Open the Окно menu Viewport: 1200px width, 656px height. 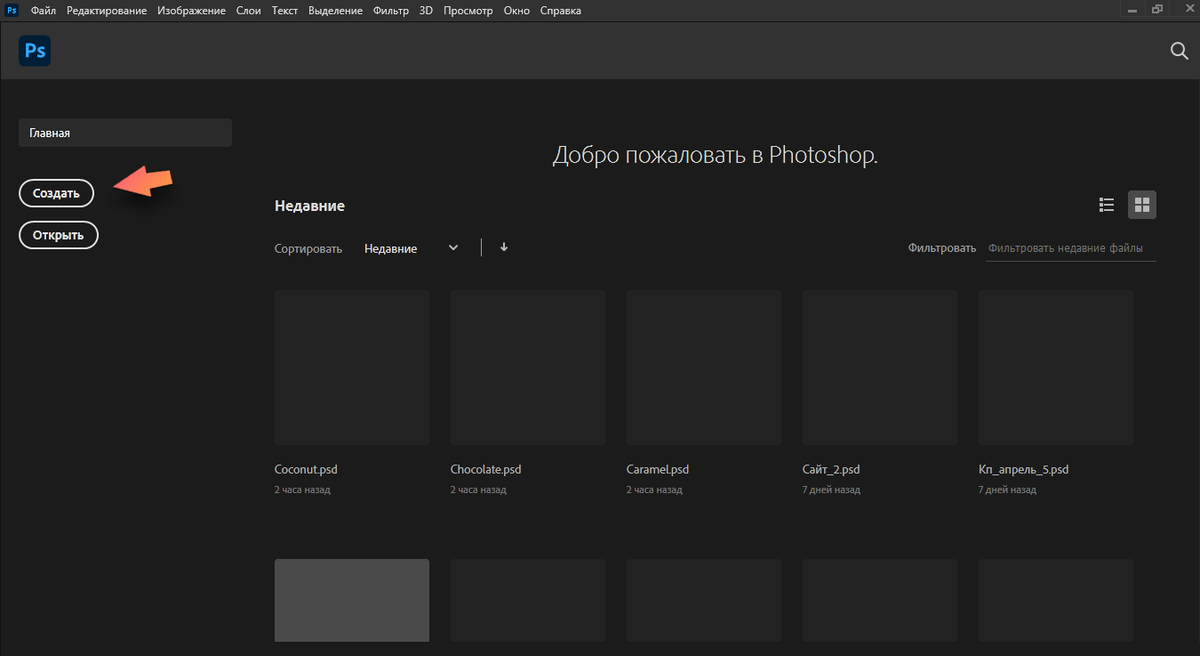click(517, 10)
